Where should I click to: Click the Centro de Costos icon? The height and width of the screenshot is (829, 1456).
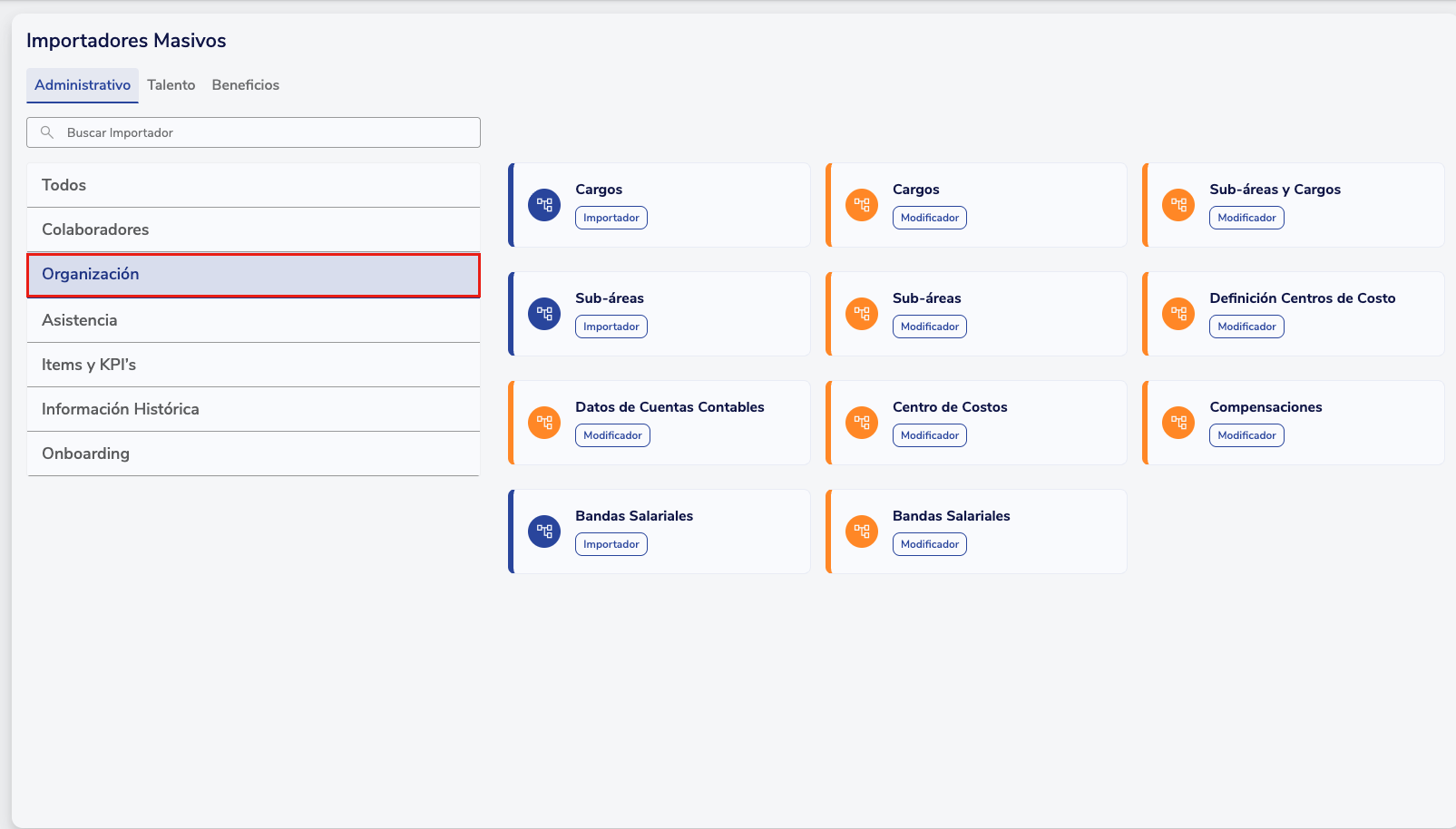(x=862, y=423)
